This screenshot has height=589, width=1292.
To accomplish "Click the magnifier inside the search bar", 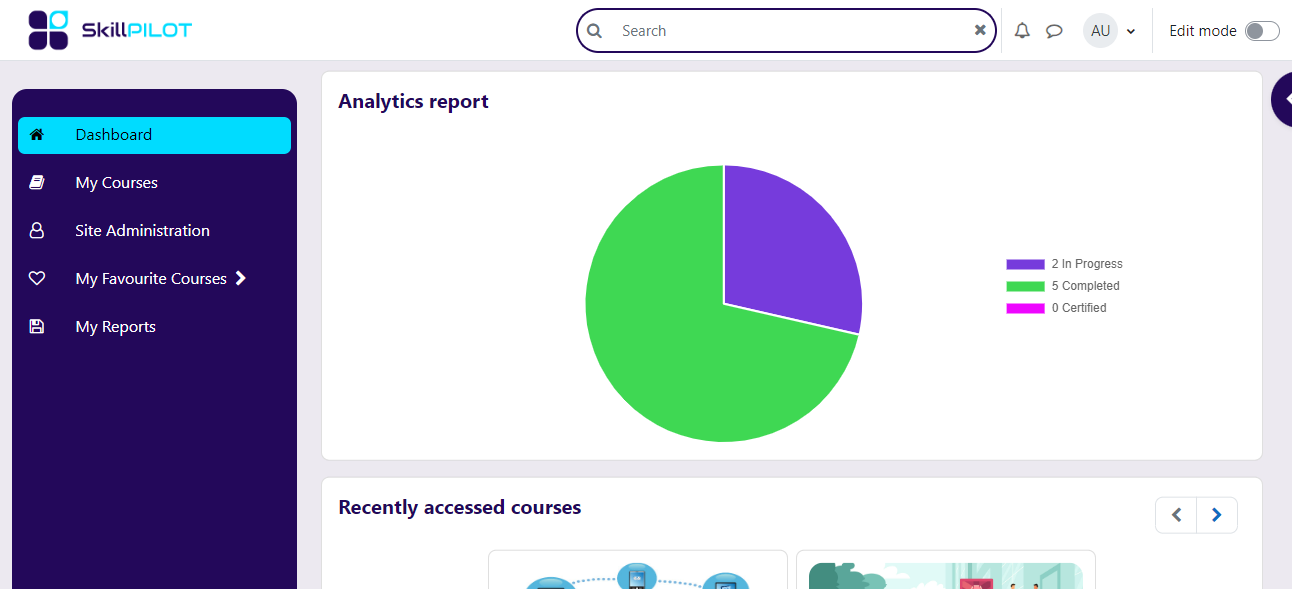I will pyautogui.click(x=594, y=30).
